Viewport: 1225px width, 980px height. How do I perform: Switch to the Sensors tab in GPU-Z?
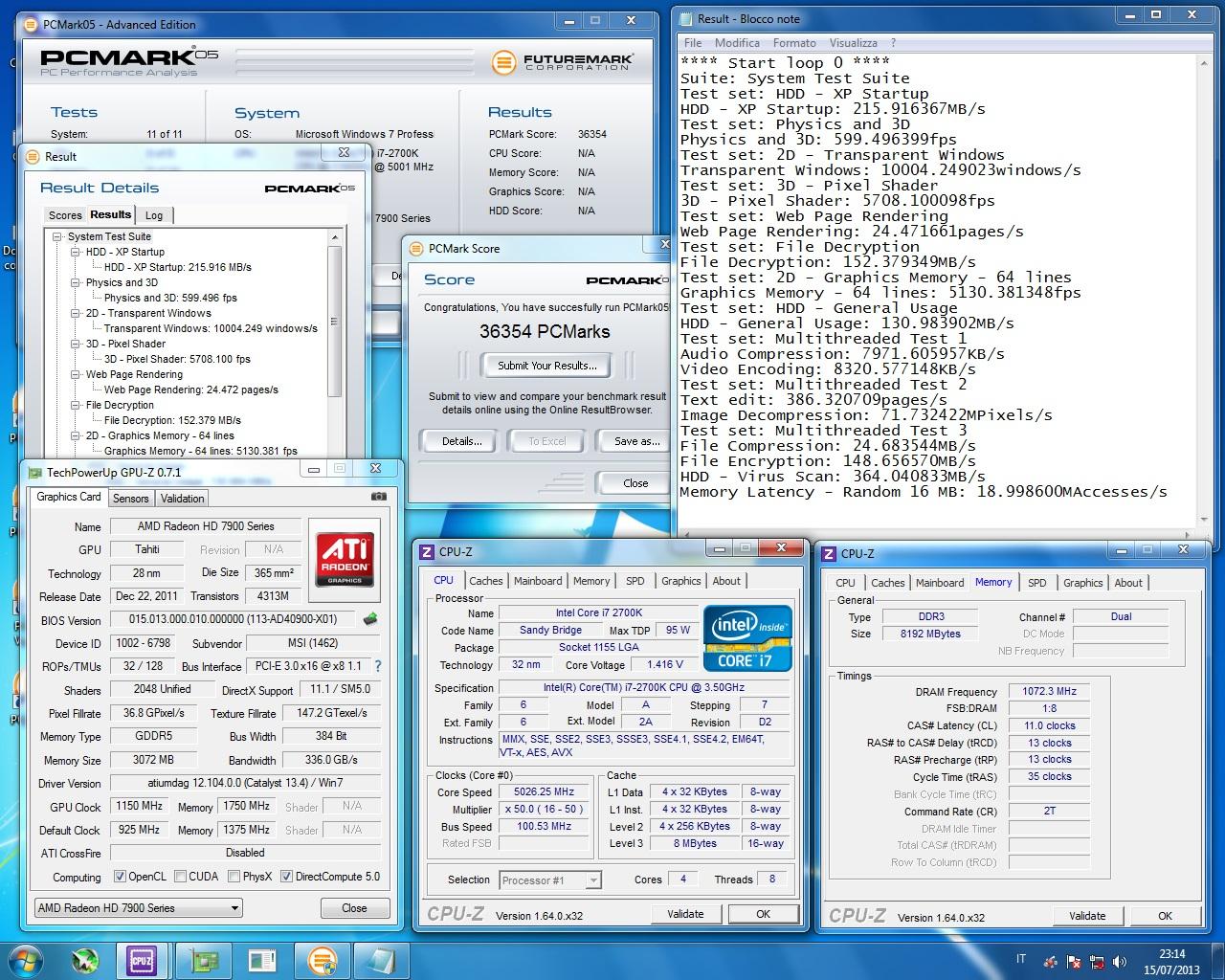coord(130,499)
